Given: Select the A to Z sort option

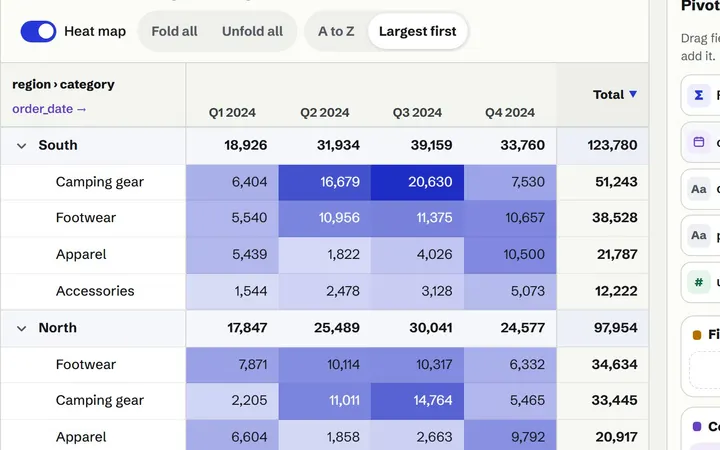Looking at the screenshot, I should (x=336, y=31).
